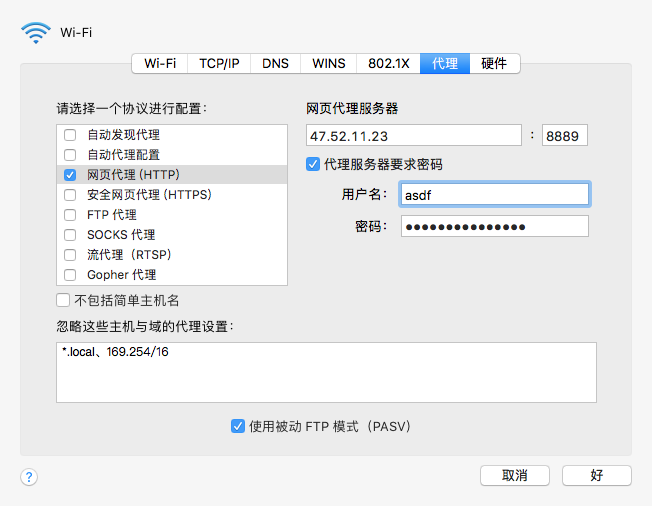Select the DNS tab
The image size is (652, 506).
click(x=275, y=63)
